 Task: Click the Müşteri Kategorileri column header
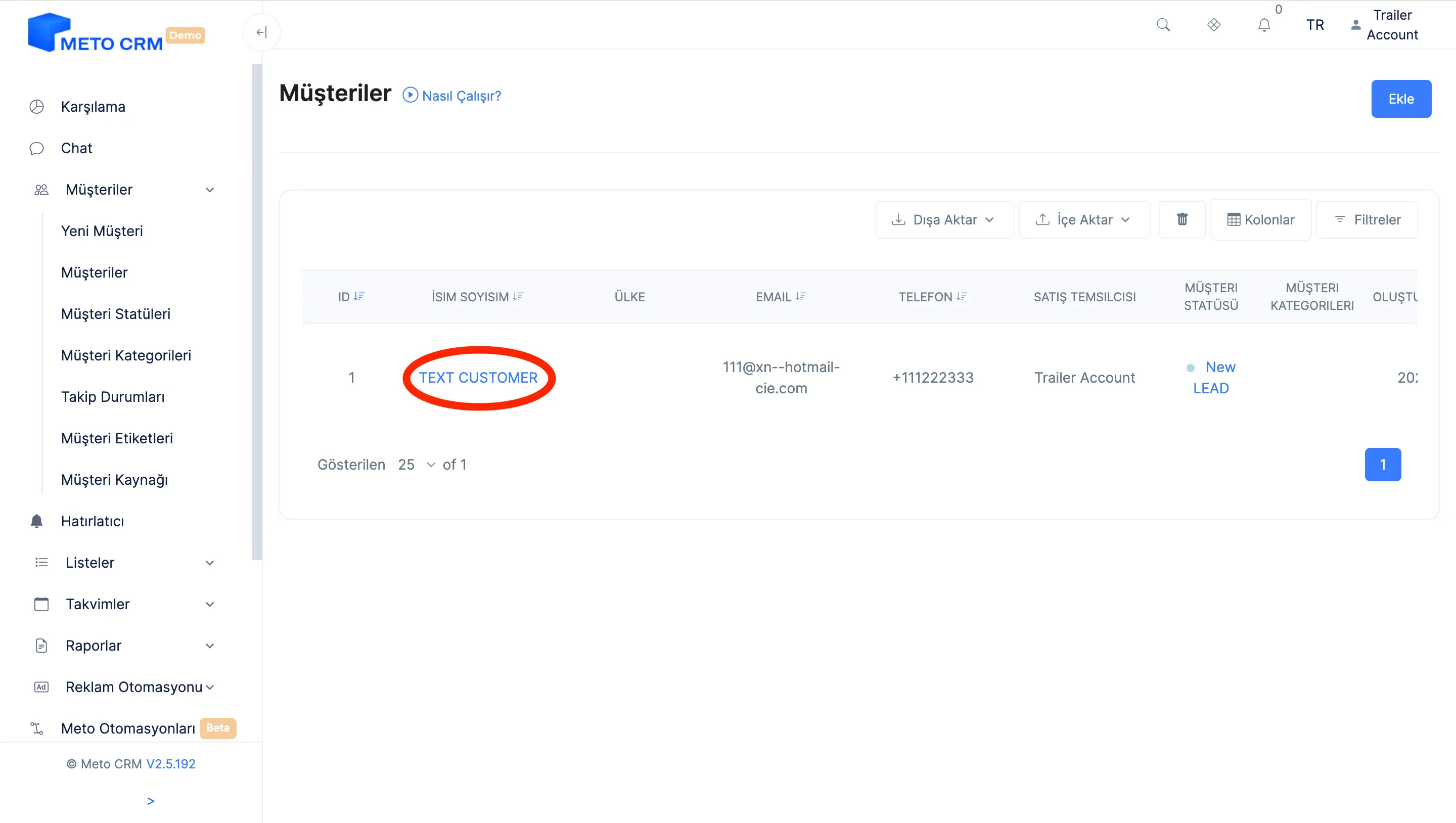click(x=1312, y=297)
